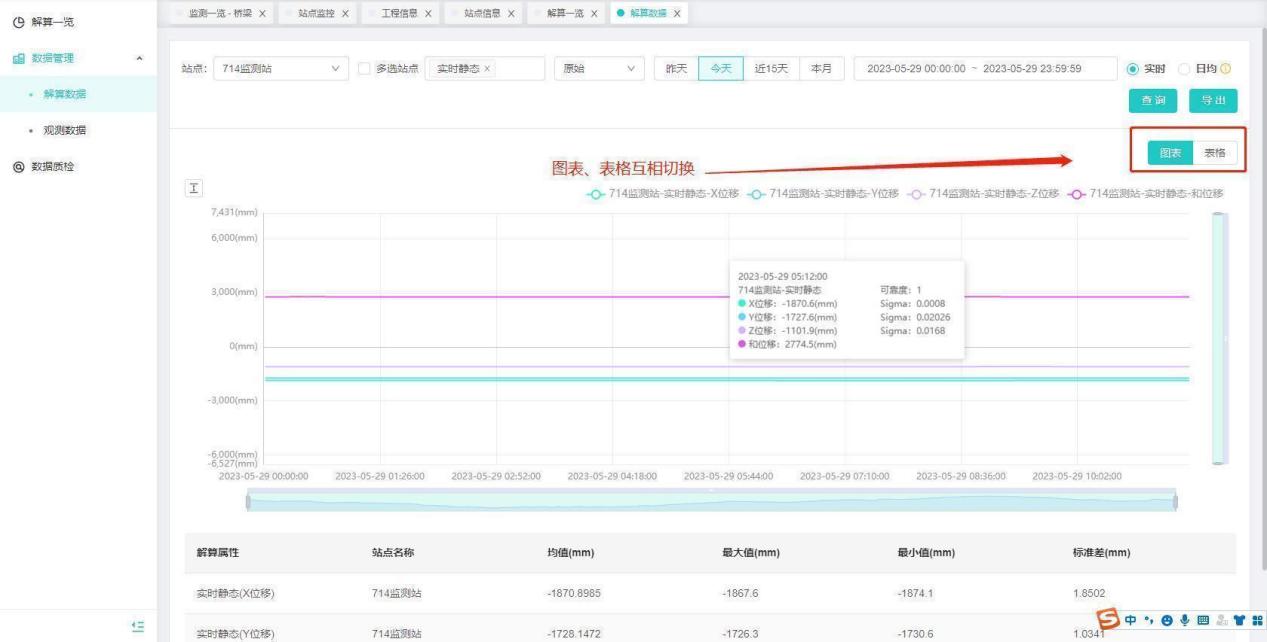Image resolution: width=1267 pixels, height=642 pixels.
Task: Enable the 多选站点 checkbox
Action: (x=364, y=69)
